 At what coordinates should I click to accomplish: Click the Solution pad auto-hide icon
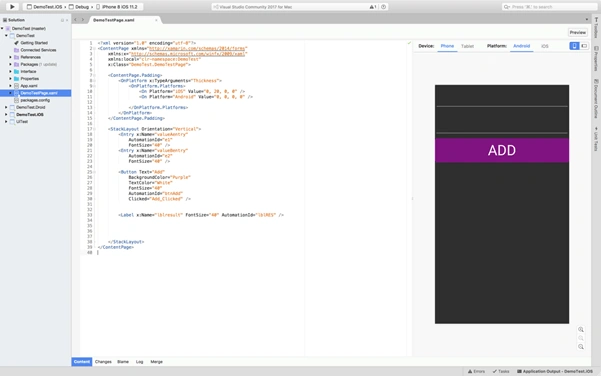pos(62,20)
